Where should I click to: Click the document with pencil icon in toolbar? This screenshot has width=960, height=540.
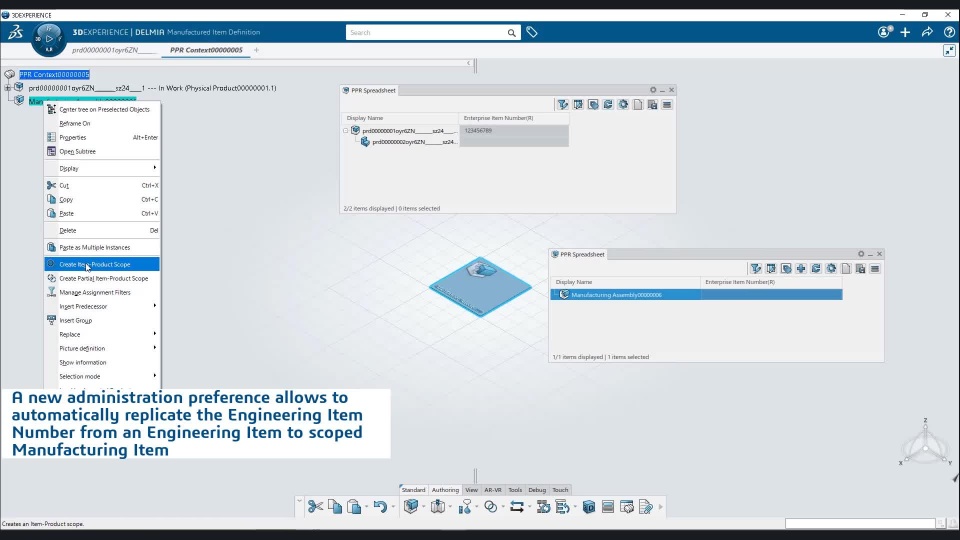tap(645, 506)
